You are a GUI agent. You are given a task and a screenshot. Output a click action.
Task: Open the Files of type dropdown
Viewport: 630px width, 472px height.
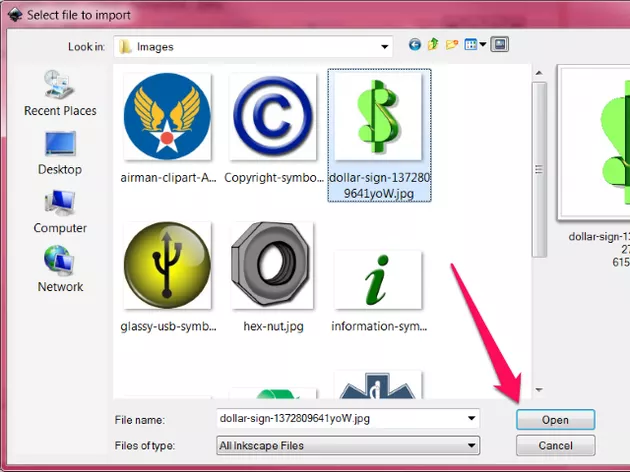click(x=471, y=445)
